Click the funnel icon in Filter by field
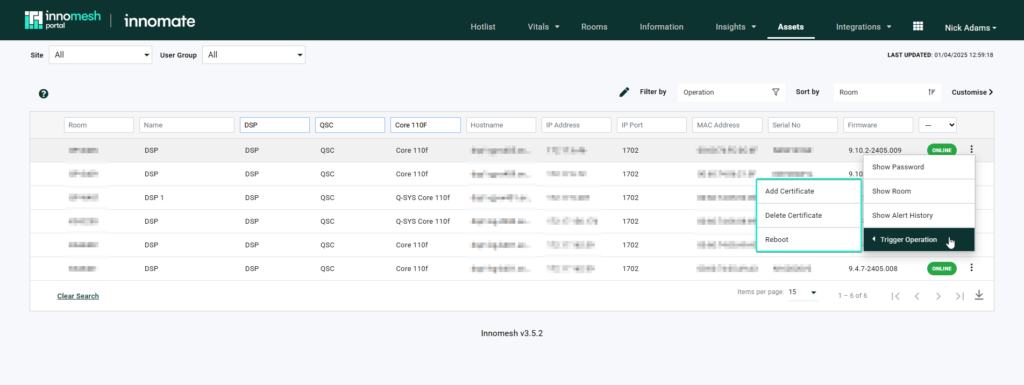The height and width of the screenshot is (385, 1024). (775, 92)
